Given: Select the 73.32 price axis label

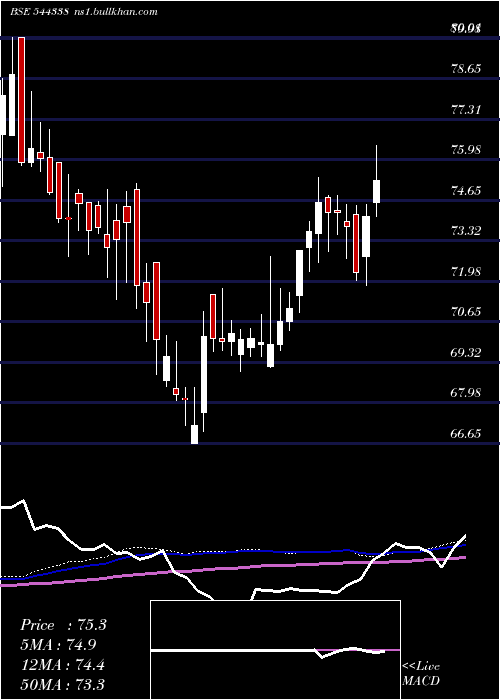Looking at the screenshot, I should 466,231.
